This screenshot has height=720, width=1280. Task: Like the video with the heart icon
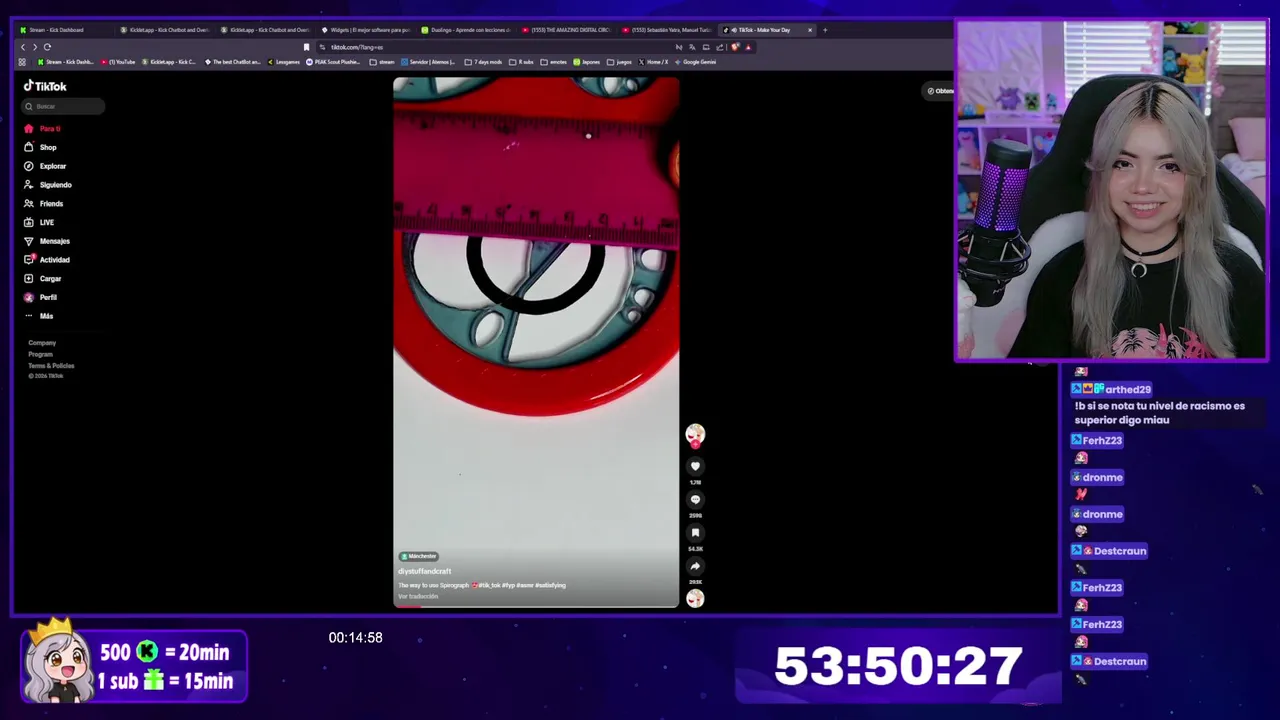695,466
